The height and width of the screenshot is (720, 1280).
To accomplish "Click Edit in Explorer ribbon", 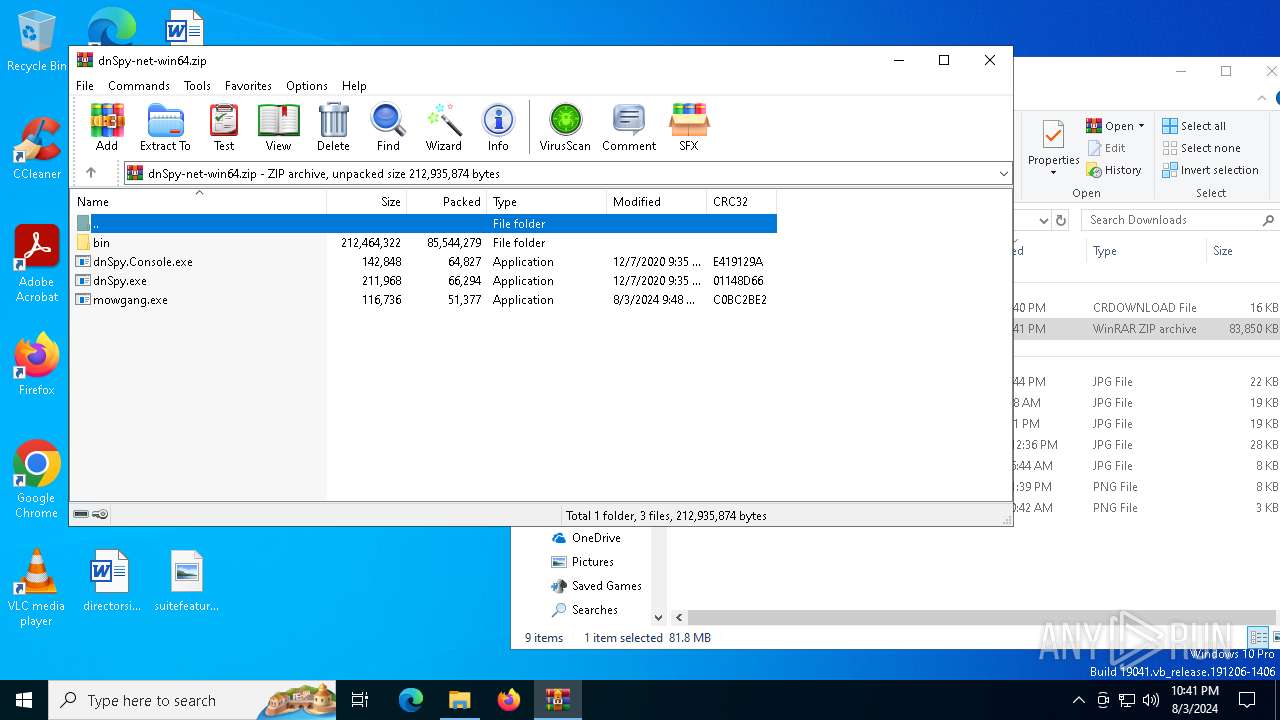I will pos(1106,148).
